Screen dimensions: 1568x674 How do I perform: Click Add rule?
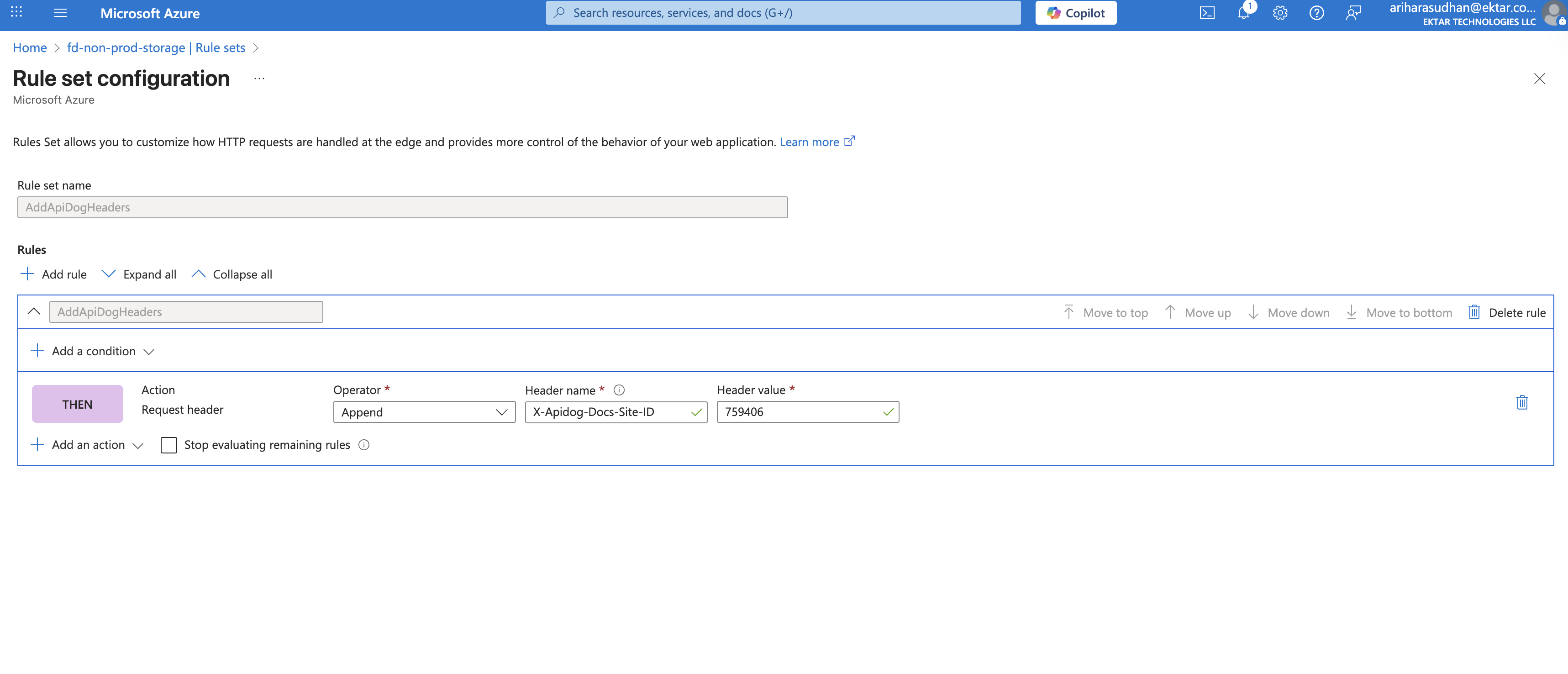53,274
